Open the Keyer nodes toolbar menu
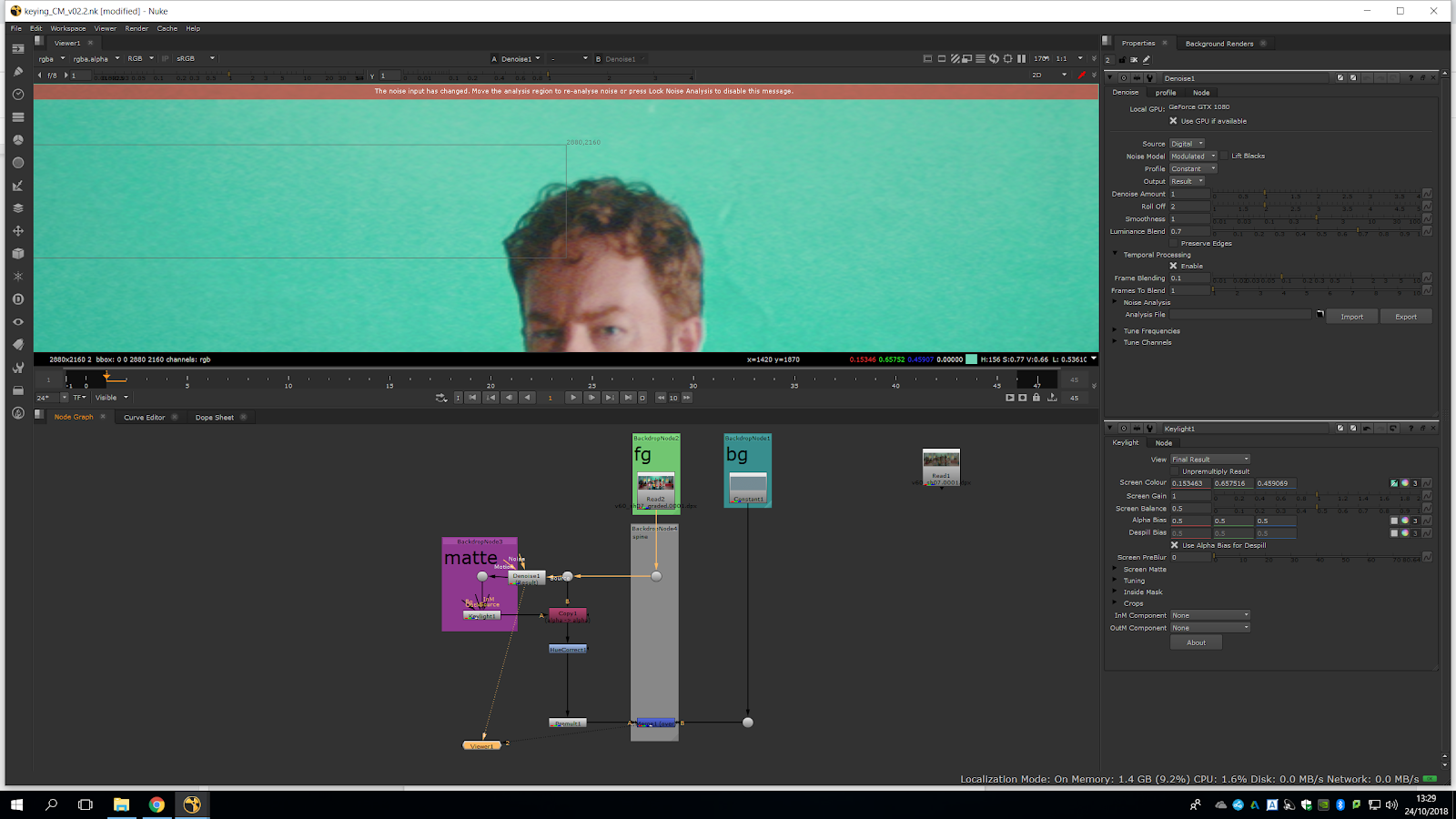Viewport: 1456px width, 819px height. [x=17, y=186]
